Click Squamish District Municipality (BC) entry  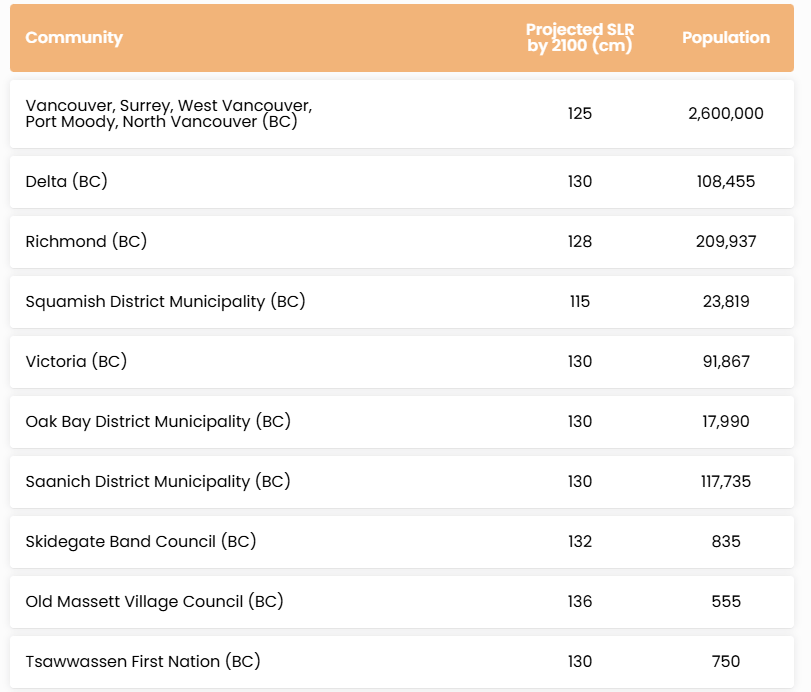pyautogui.click(x=166, y=302)
